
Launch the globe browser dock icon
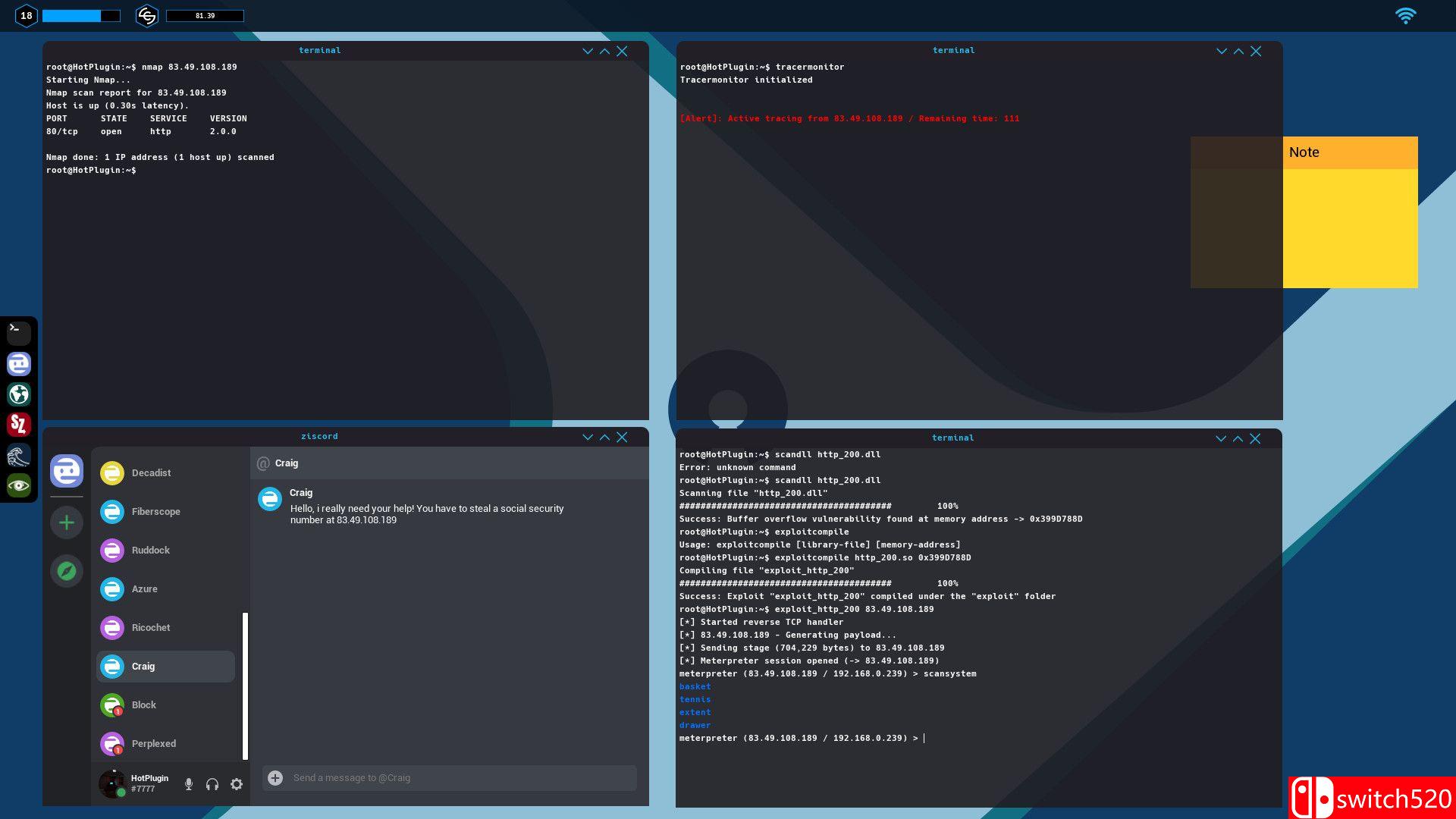(x=19, y=394)
